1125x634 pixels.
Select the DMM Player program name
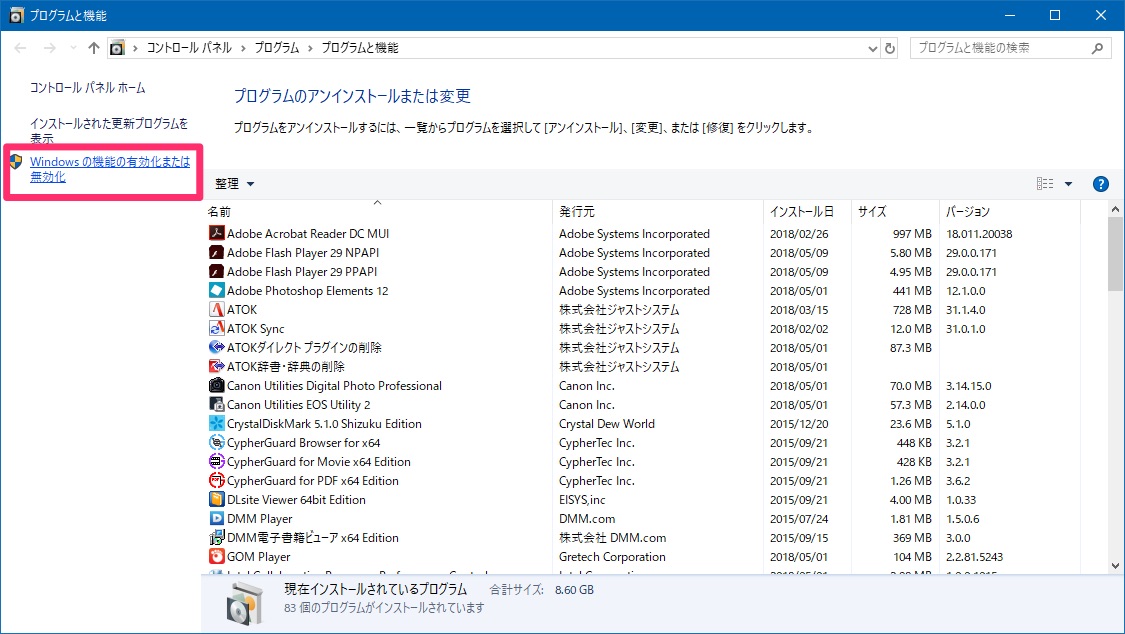point(260,519)
